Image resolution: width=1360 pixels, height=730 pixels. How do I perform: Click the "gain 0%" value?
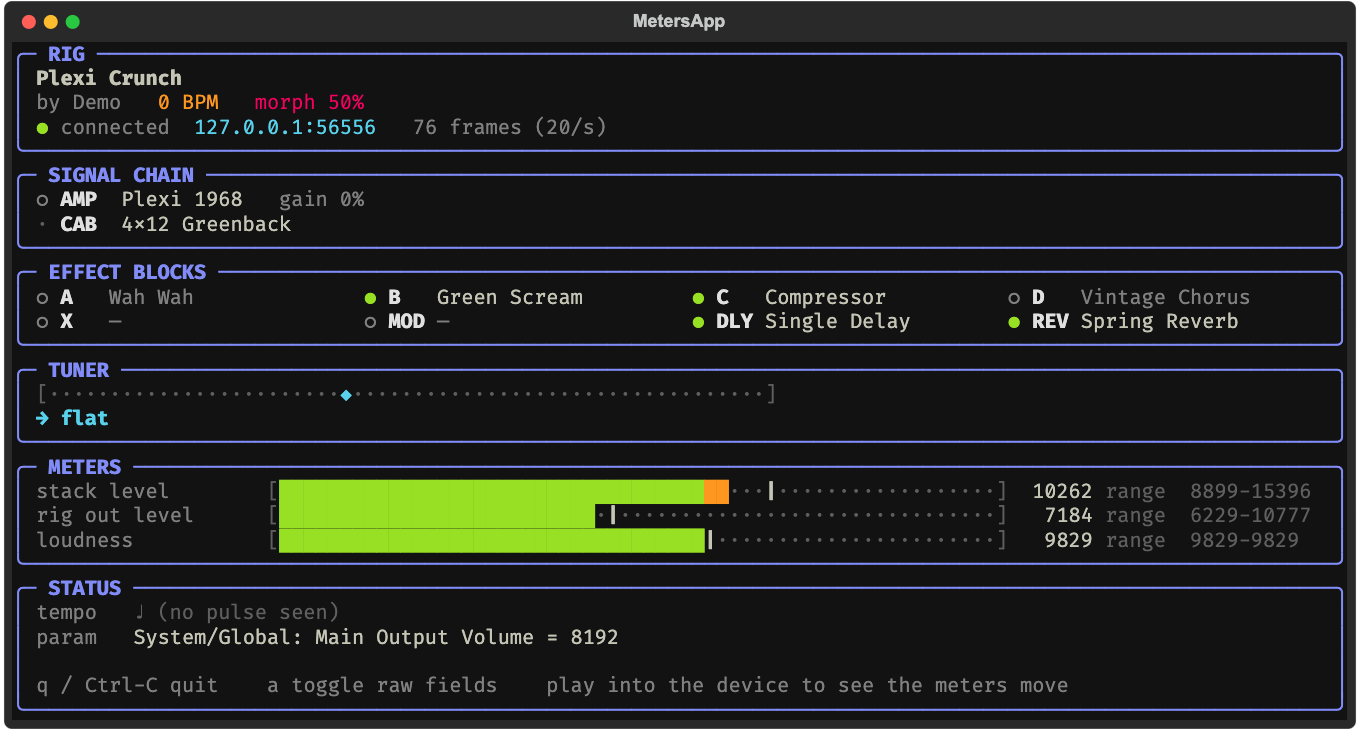click(x=322, y=199)
